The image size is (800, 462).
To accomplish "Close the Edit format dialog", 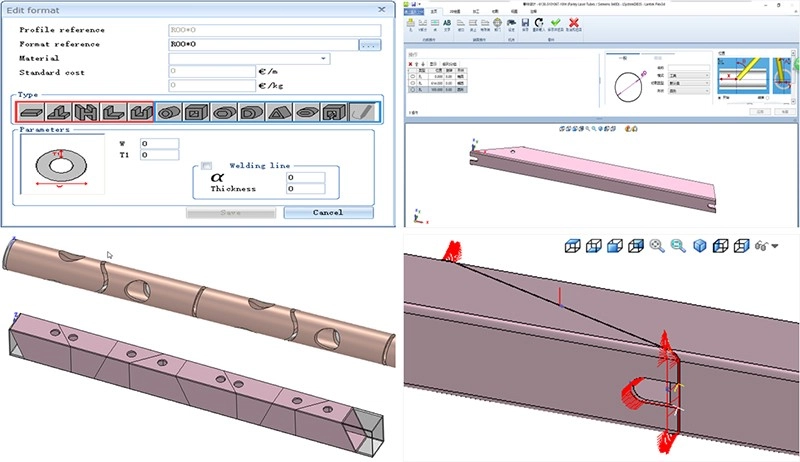I will pyautogui.click(x=380, y=9).
